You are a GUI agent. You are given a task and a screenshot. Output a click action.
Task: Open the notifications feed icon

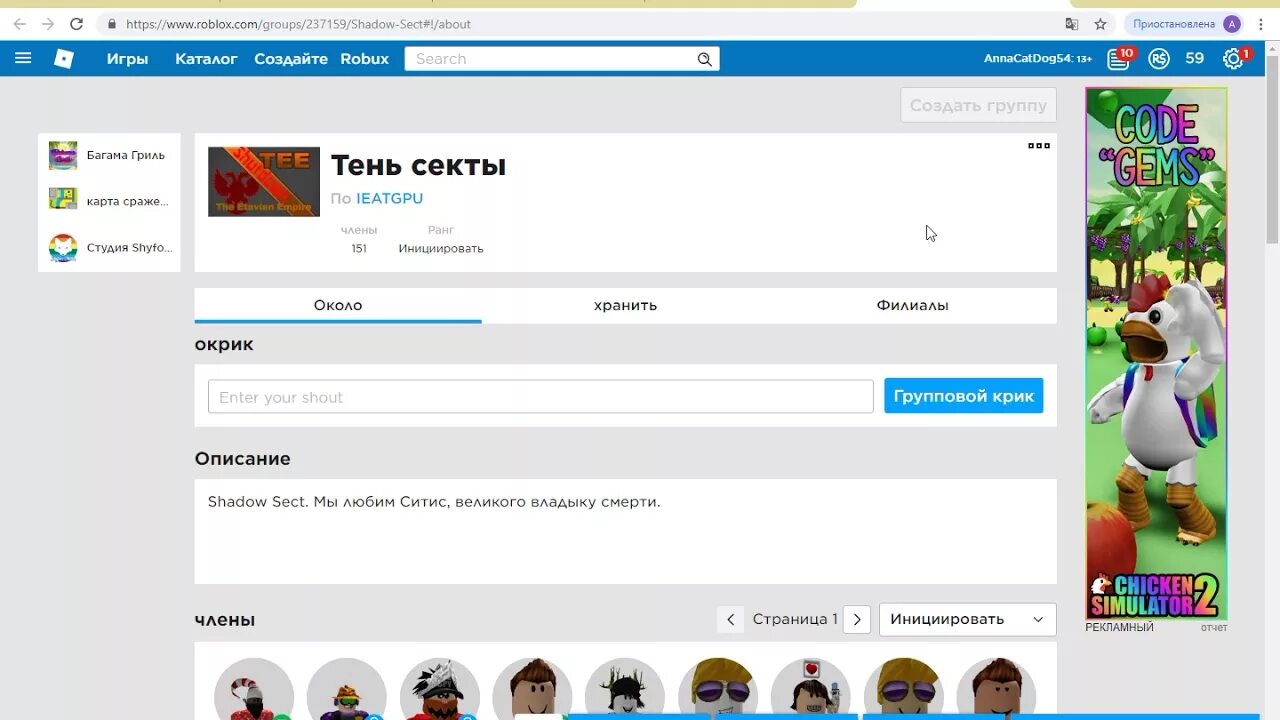coord(1118,59)
